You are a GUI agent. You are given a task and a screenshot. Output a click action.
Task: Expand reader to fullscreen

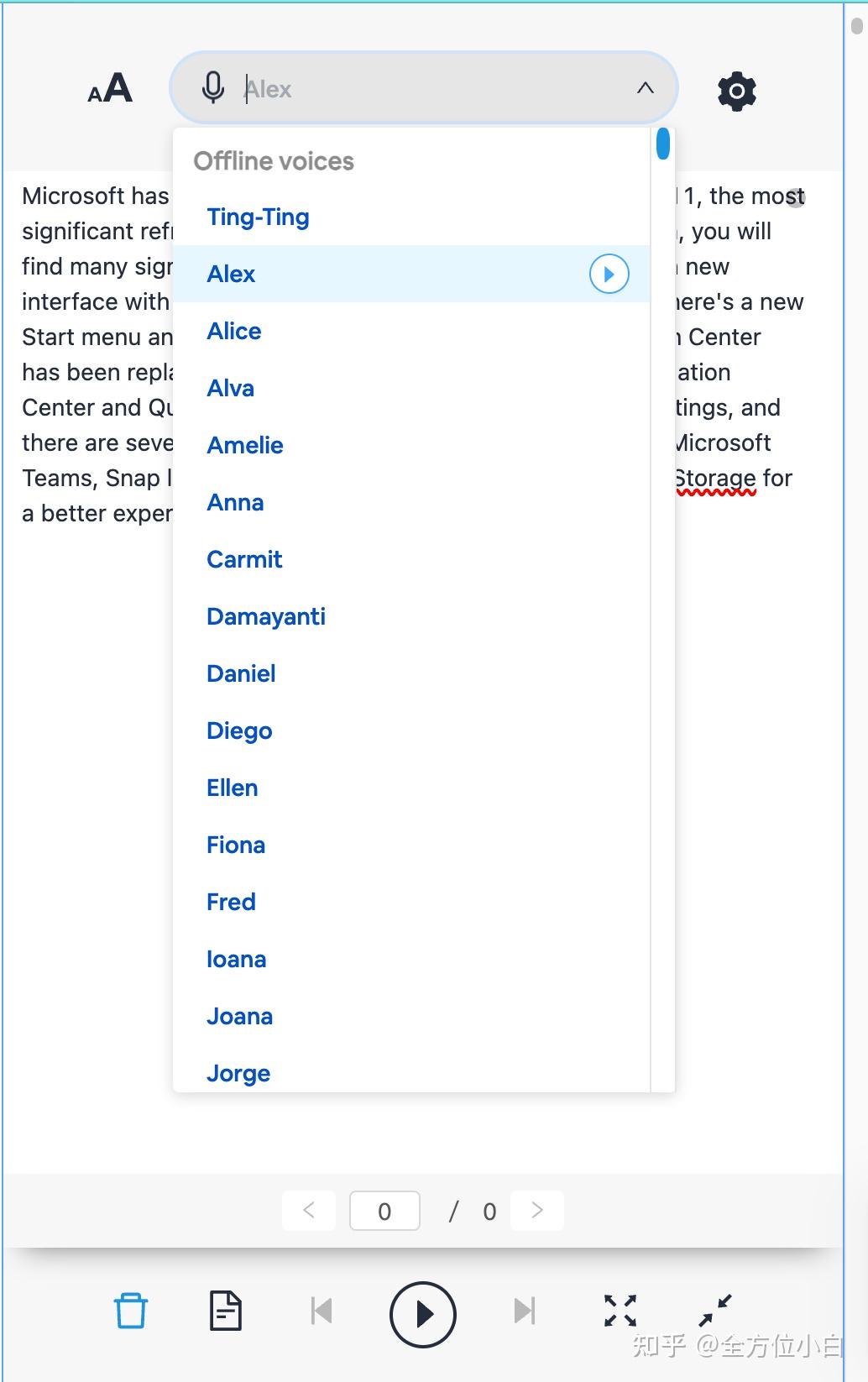tap(620, 1311)
